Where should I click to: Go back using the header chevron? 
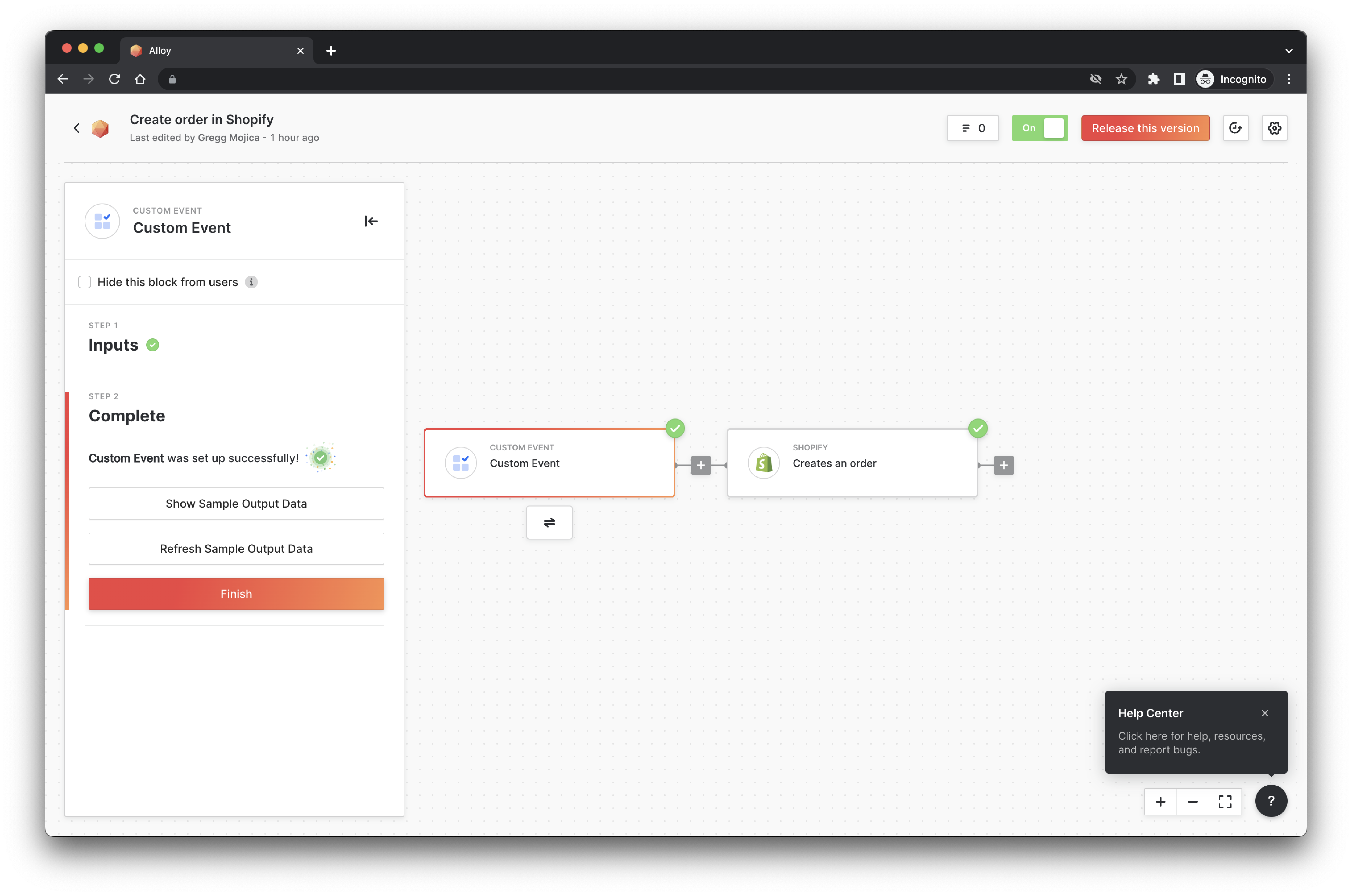tap(77, 128)
